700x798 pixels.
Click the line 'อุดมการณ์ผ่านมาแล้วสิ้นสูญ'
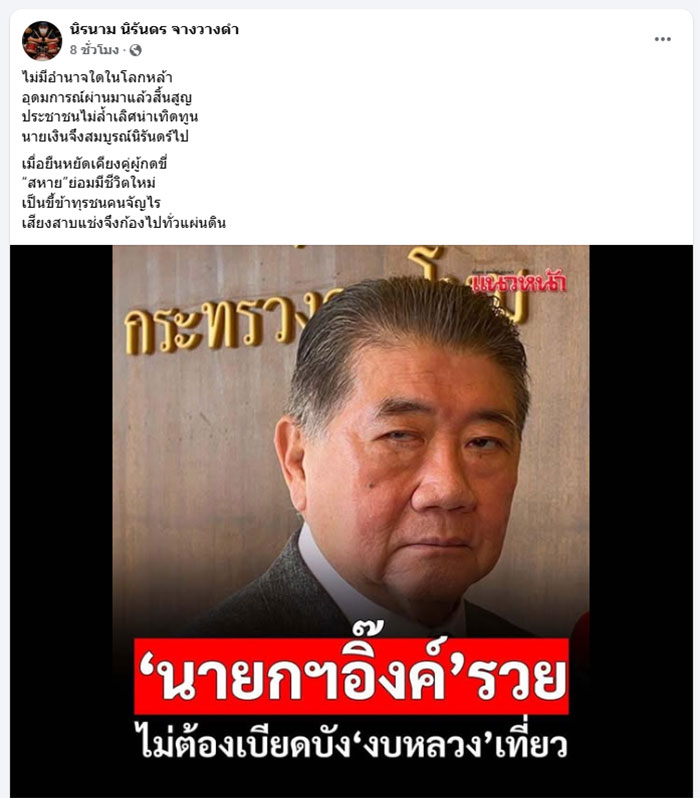click(107, 97)
